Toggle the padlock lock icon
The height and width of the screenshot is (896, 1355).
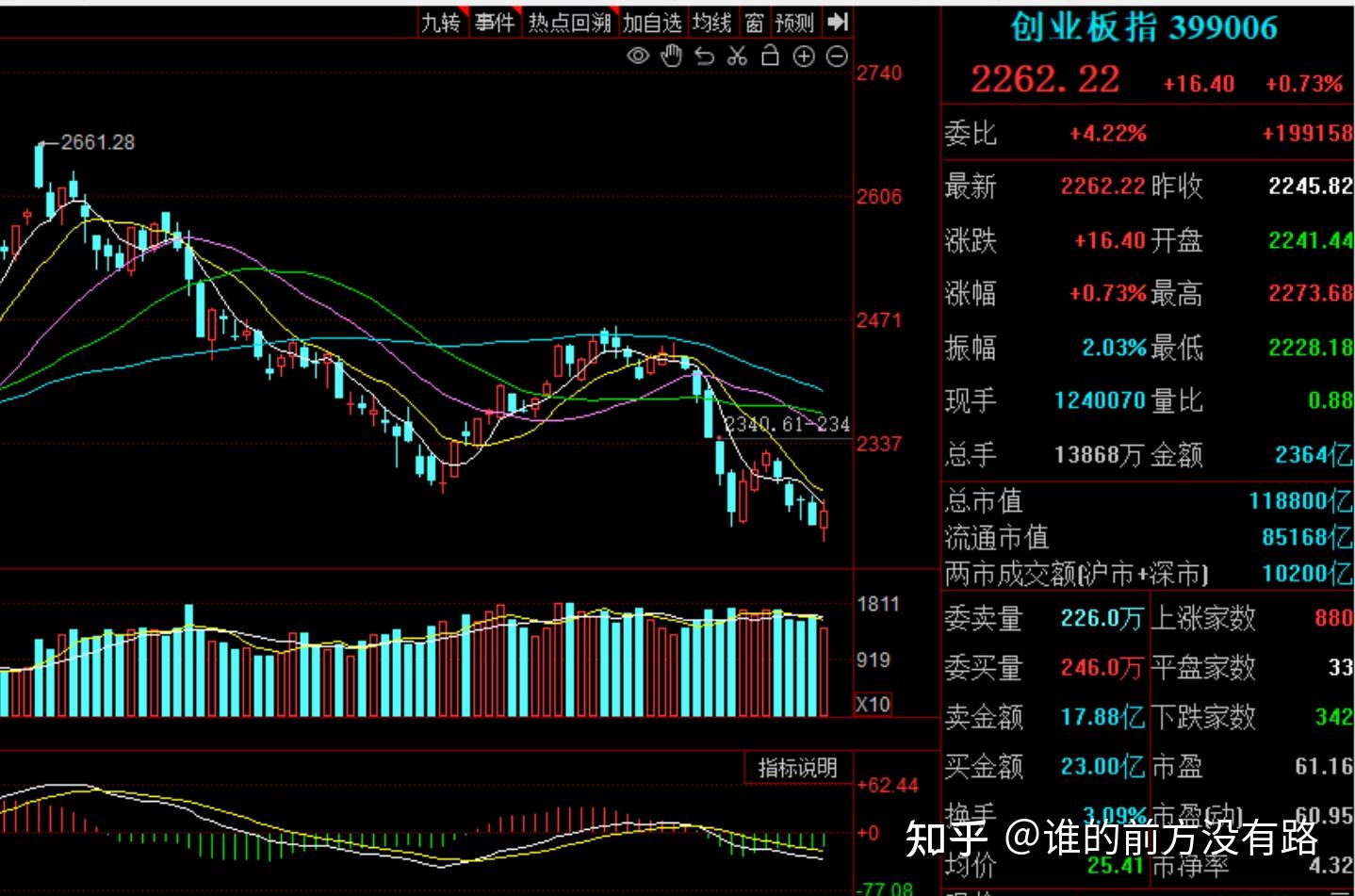pyautogui.click(x=770, y=55)
